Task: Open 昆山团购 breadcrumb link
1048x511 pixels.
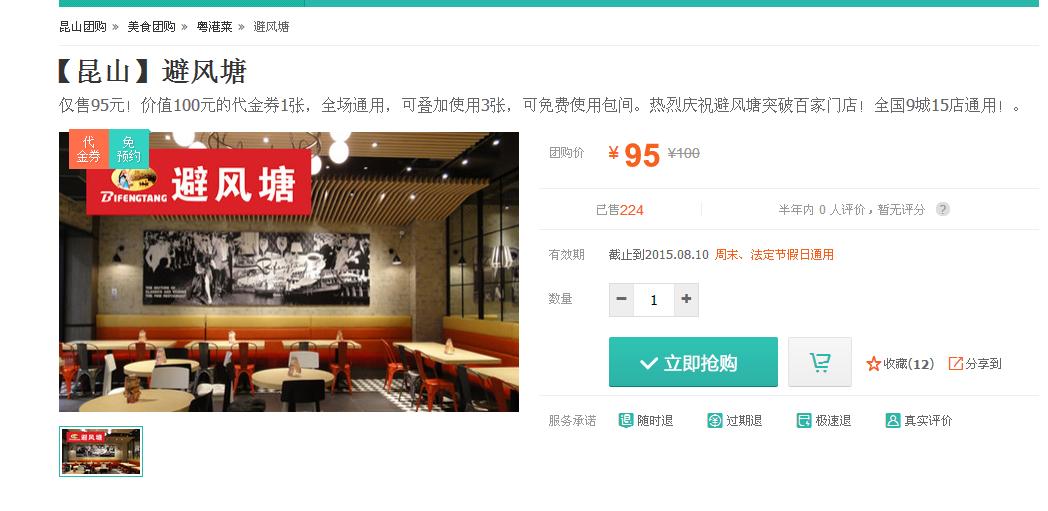Action: pyautogui.click(x=83, y=27)
